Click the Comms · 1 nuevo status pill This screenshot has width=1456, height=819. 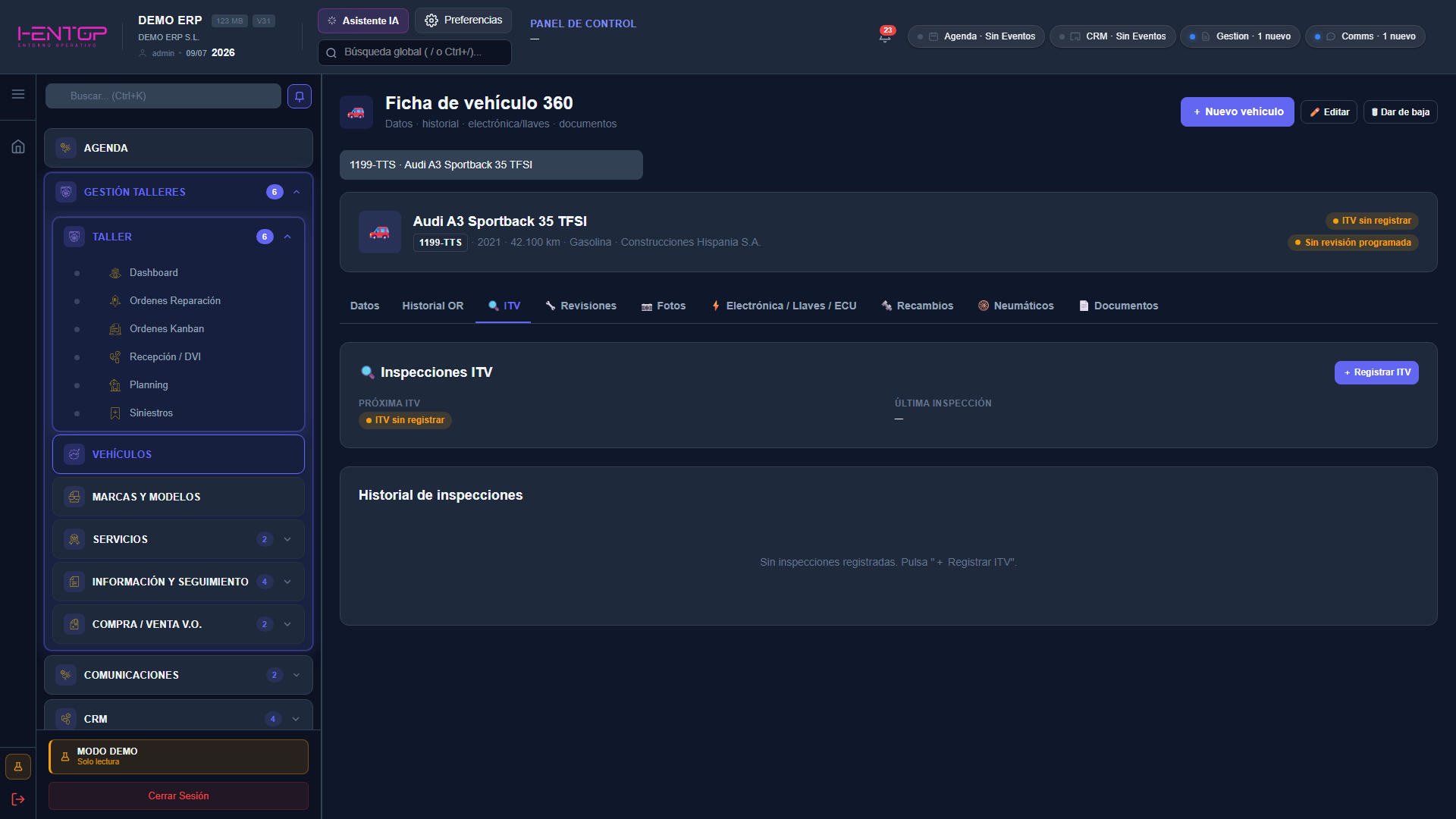(x=1365, y=36)
